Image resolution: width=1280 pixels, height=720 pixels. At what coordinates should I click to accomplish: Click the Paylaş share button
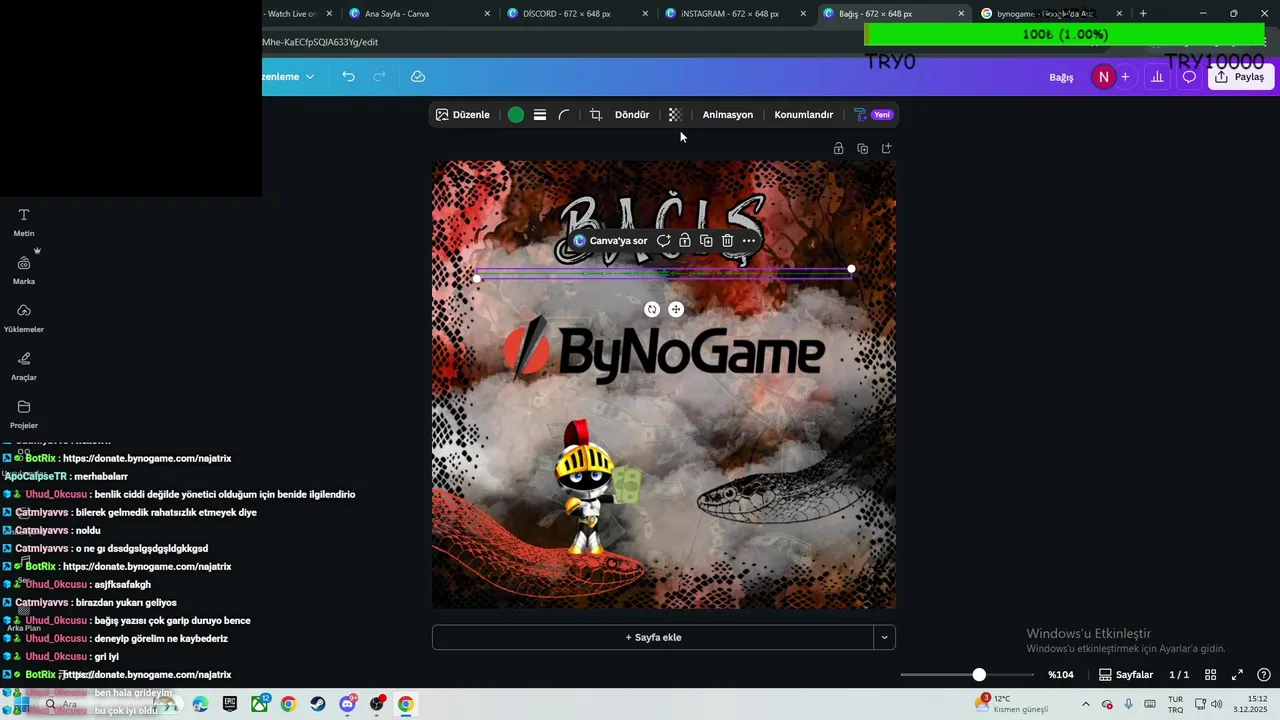[x=1240, y=77]
